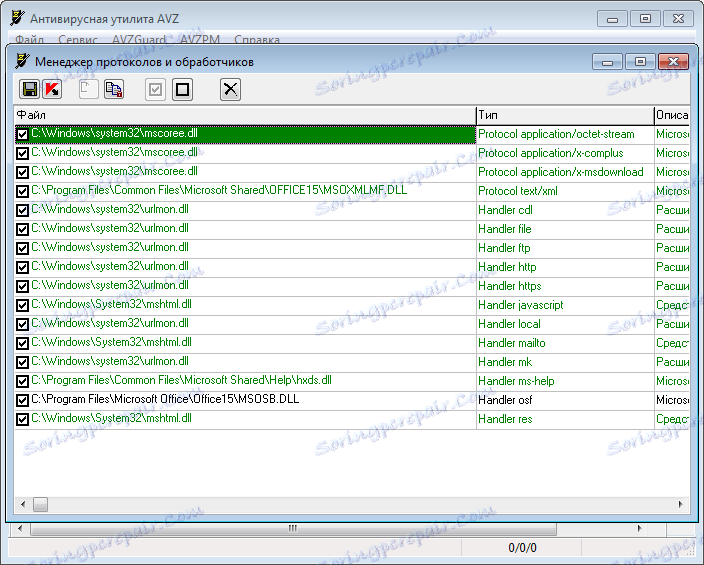The image size is (704, 565).
Task: Open the AVZPM menu
Action: pyautogui.click(x=200, y=40)
